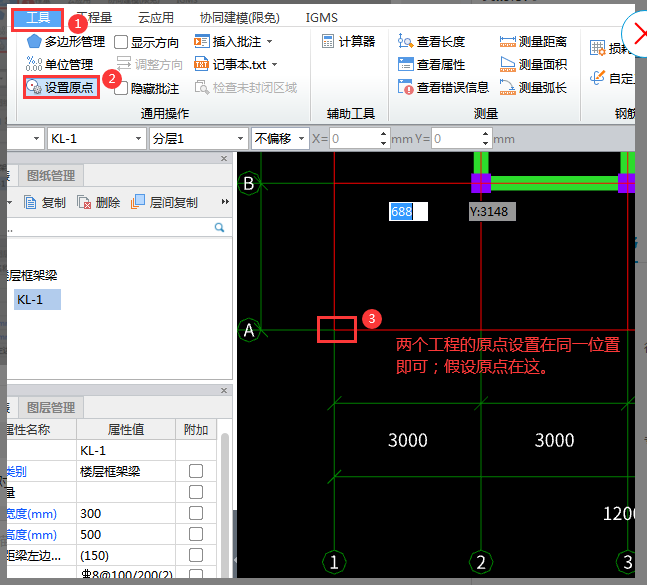Click the 属性值 column header
Image resolution: width=647 pixels, height=585 pixels.
coord(126,429)
